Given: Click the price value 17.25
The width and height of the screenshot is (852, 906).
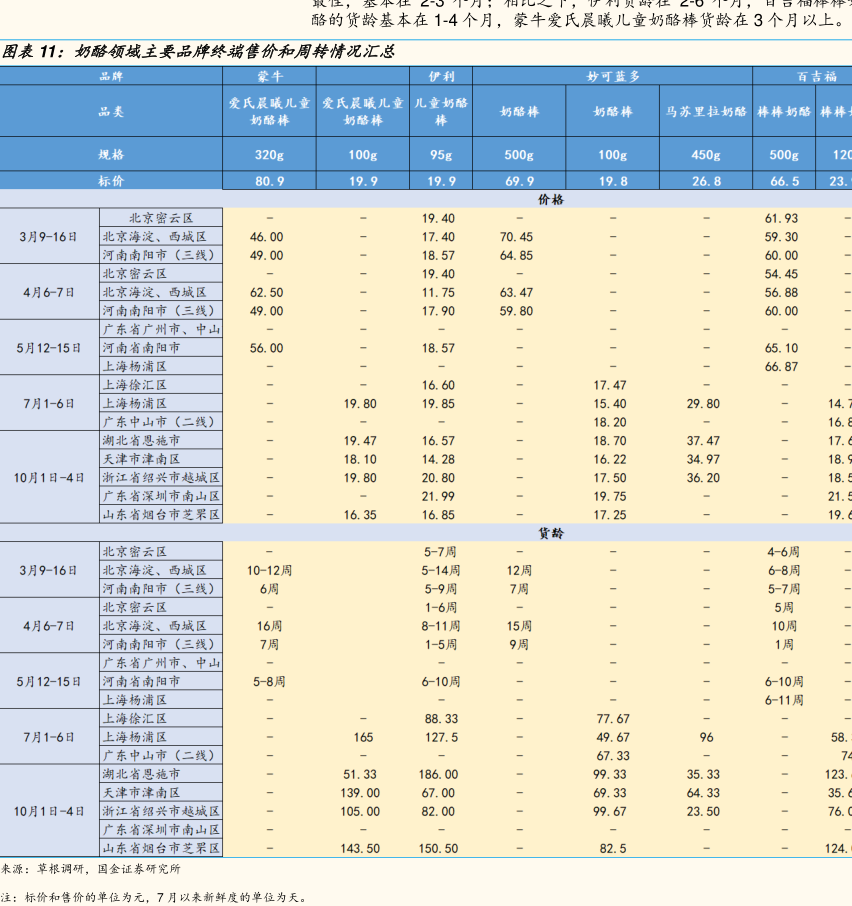Looking at the screenshot, I should 610,515.
